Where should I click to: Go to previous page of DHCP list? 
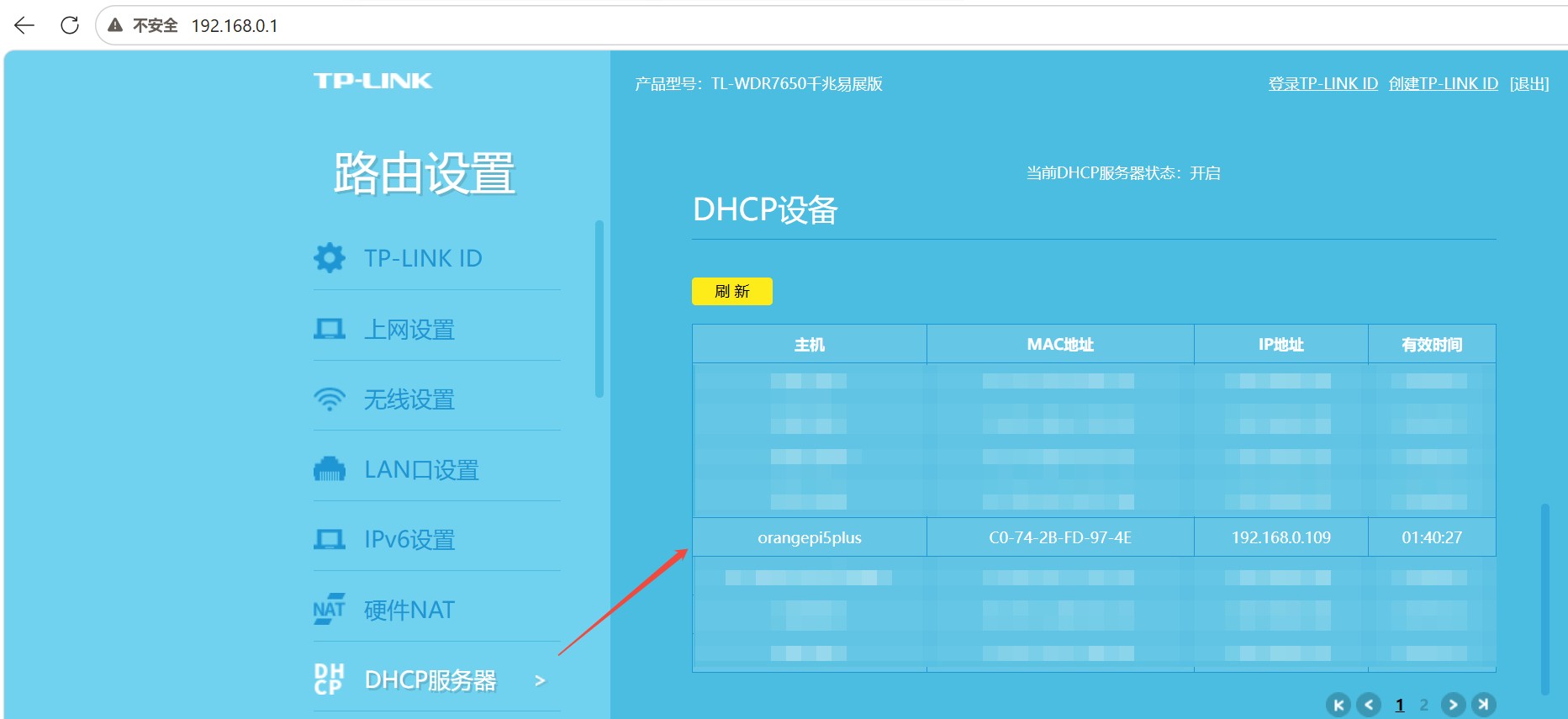coord(1369,705)
